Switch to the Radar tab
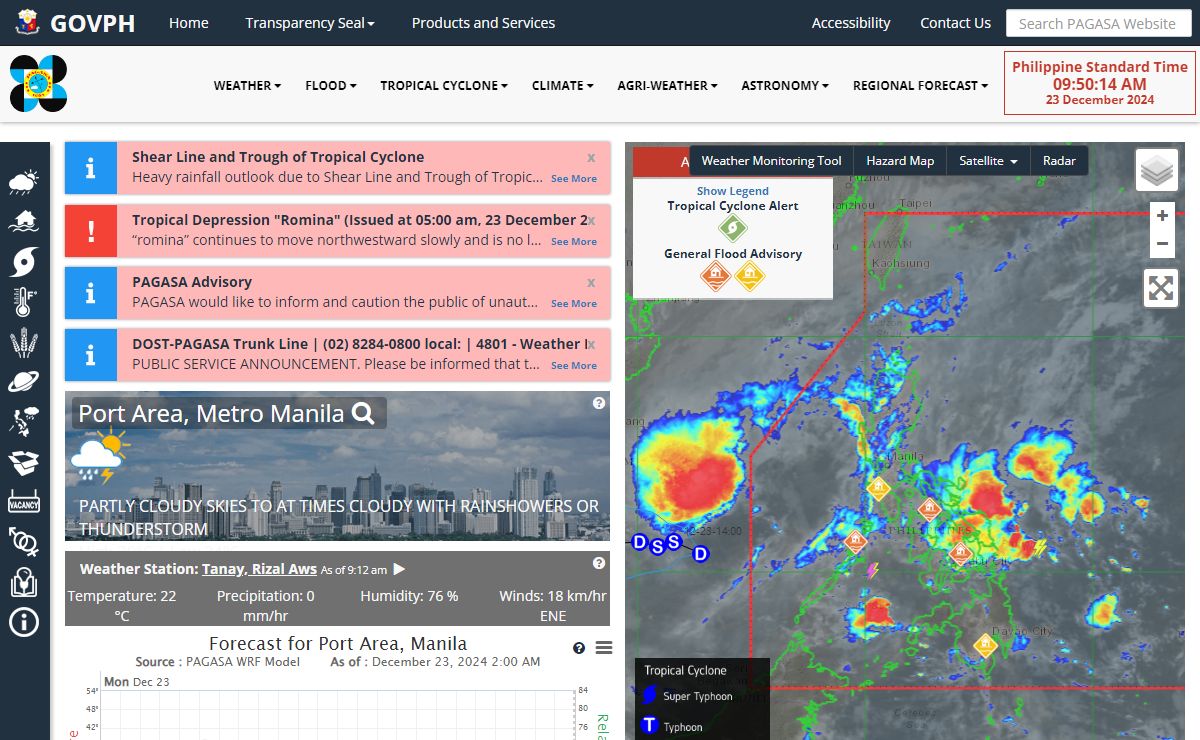 coord(1059,161)
